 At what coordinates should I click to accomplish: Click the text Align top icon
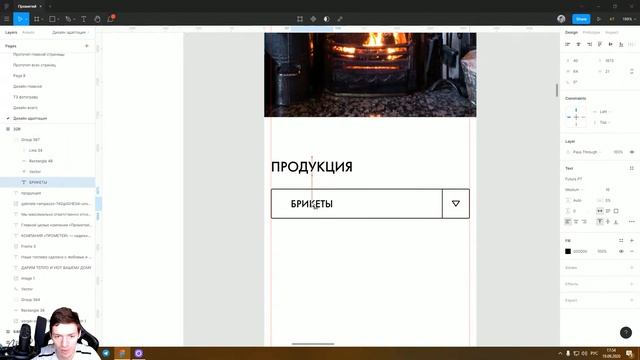tap(600, 222)
